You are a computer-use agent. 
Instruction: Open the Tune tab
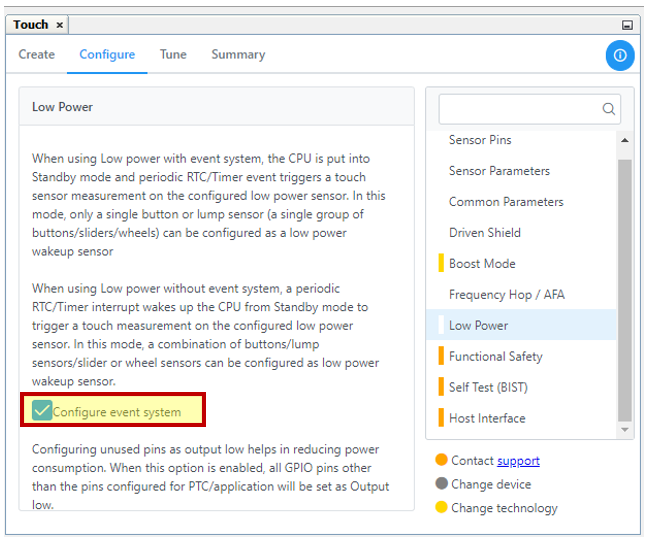coord(173,55)
